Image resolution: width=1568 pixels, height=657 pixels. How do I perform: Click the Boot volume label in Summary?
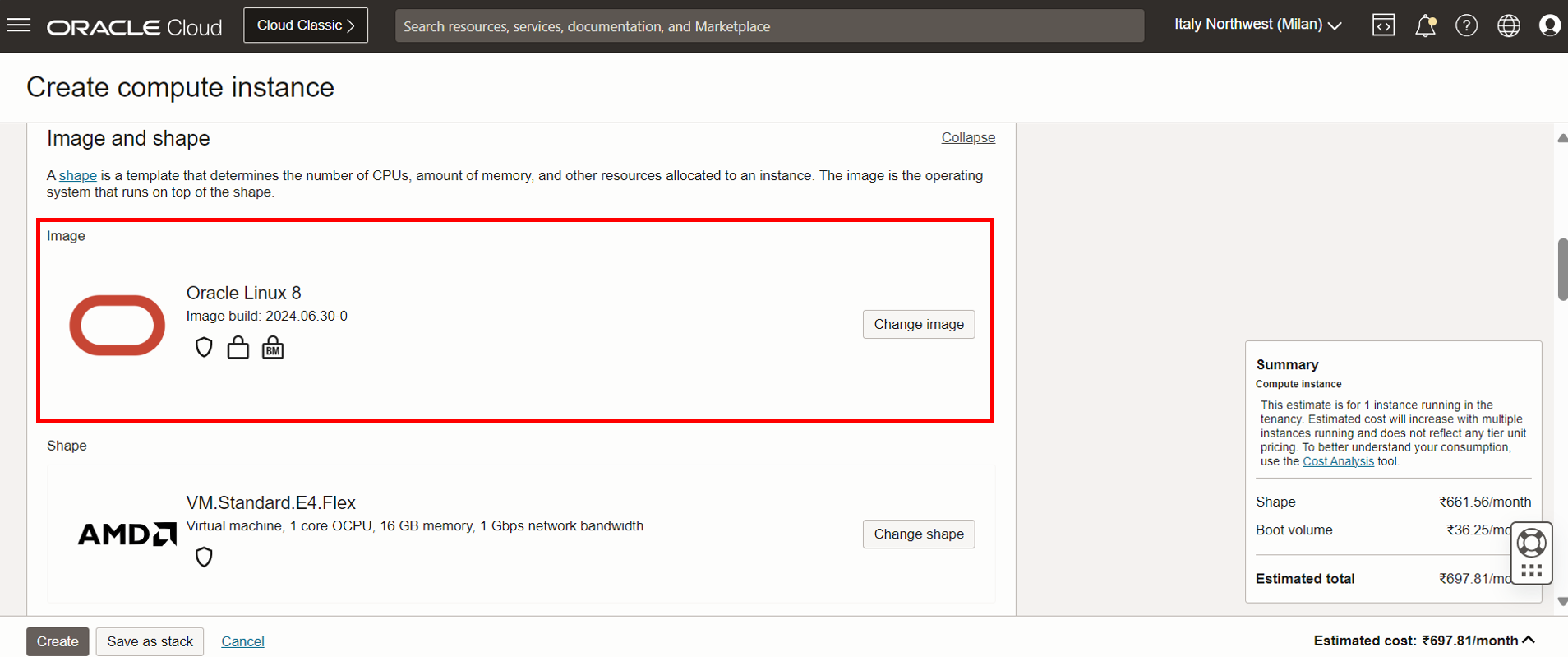click(1294, 530)
